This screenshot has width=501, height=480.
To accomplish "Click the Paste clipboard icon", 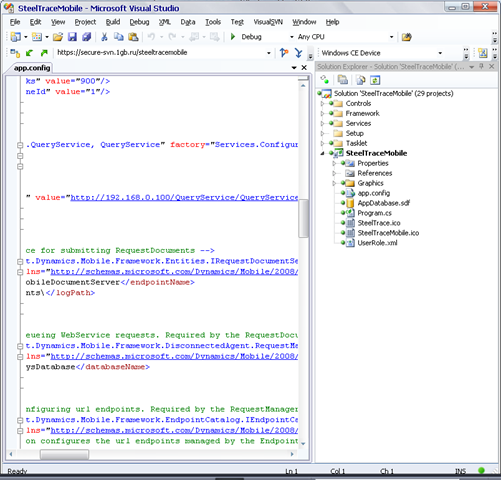I will point(133,37).
